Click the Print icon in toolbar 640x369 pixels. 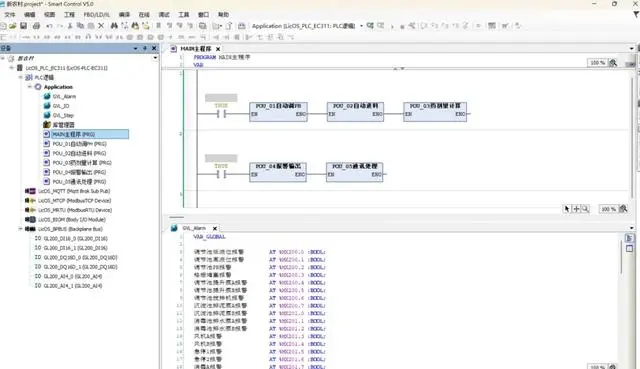pos(36,26)
